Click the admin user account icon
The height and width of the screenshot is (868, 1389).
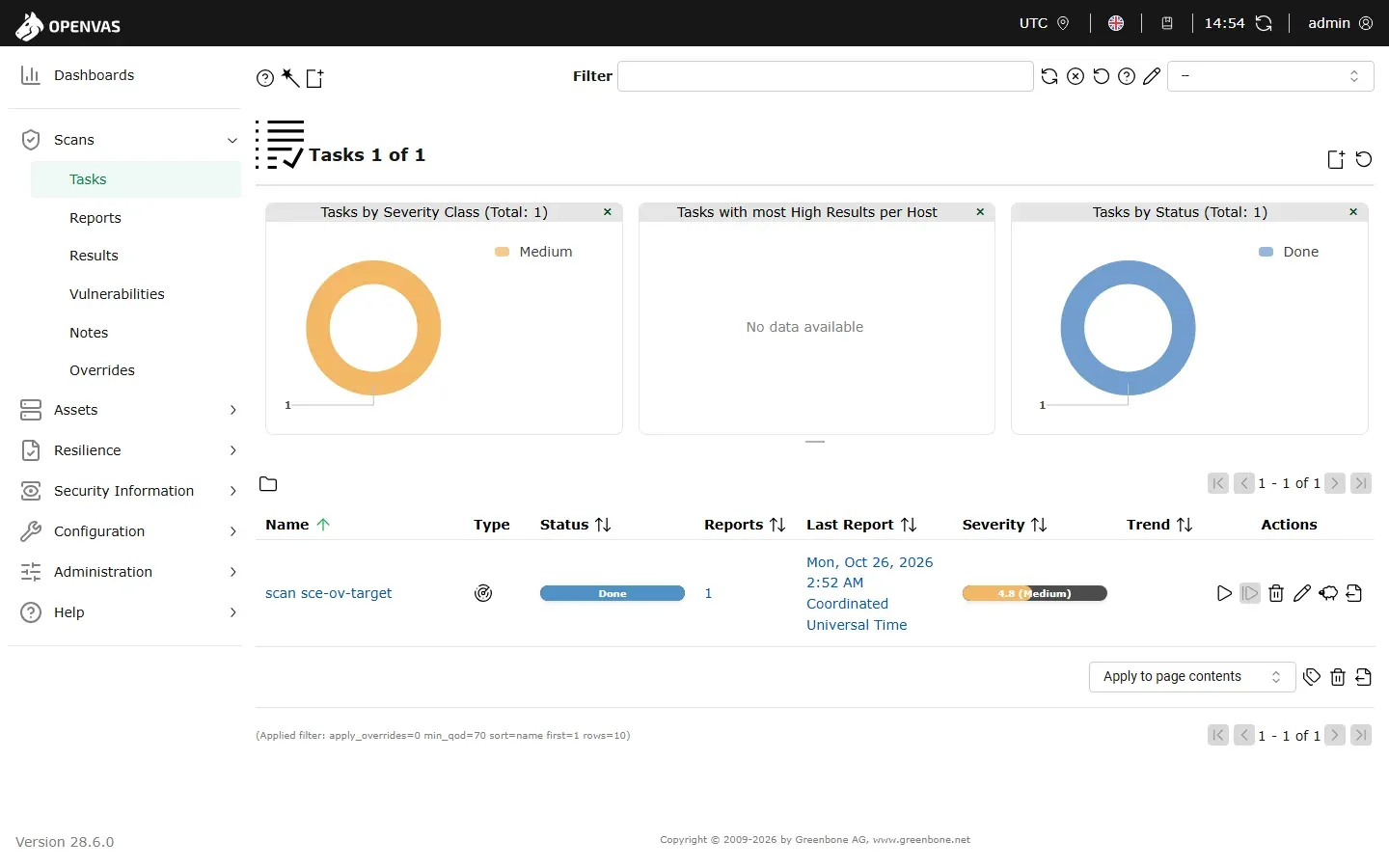point(1366,23)
